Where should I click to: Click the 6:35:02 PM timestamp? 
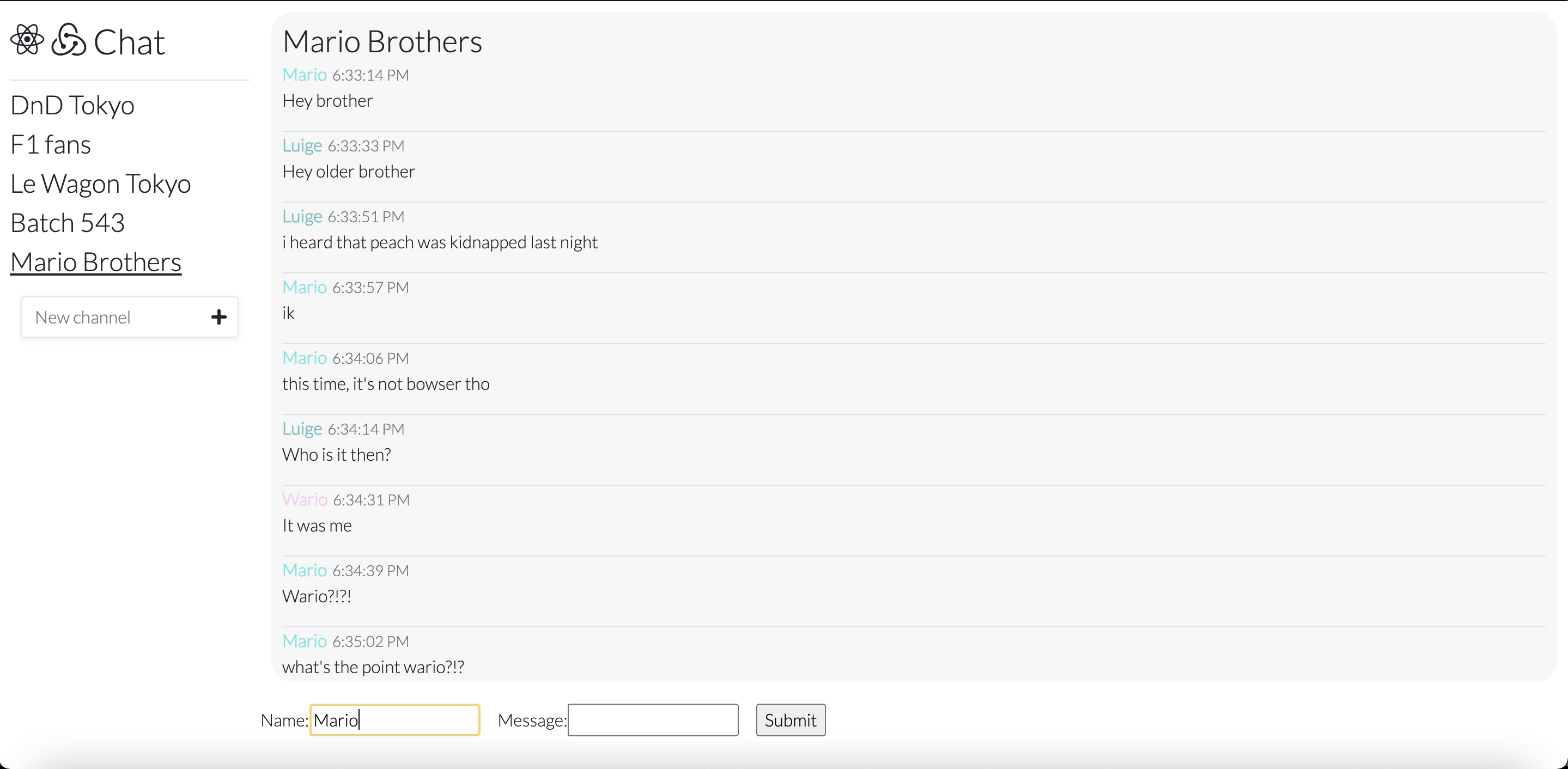click(x=370, y=641)
